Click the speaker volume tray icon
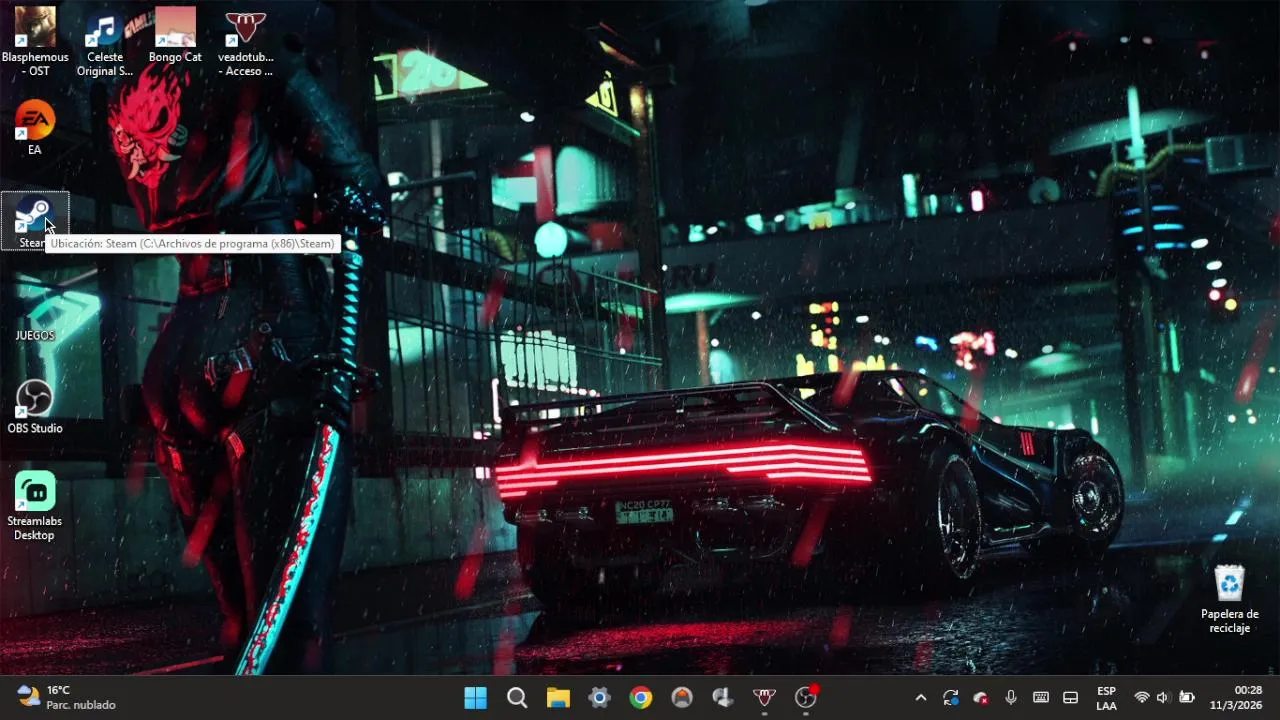 1163,698
